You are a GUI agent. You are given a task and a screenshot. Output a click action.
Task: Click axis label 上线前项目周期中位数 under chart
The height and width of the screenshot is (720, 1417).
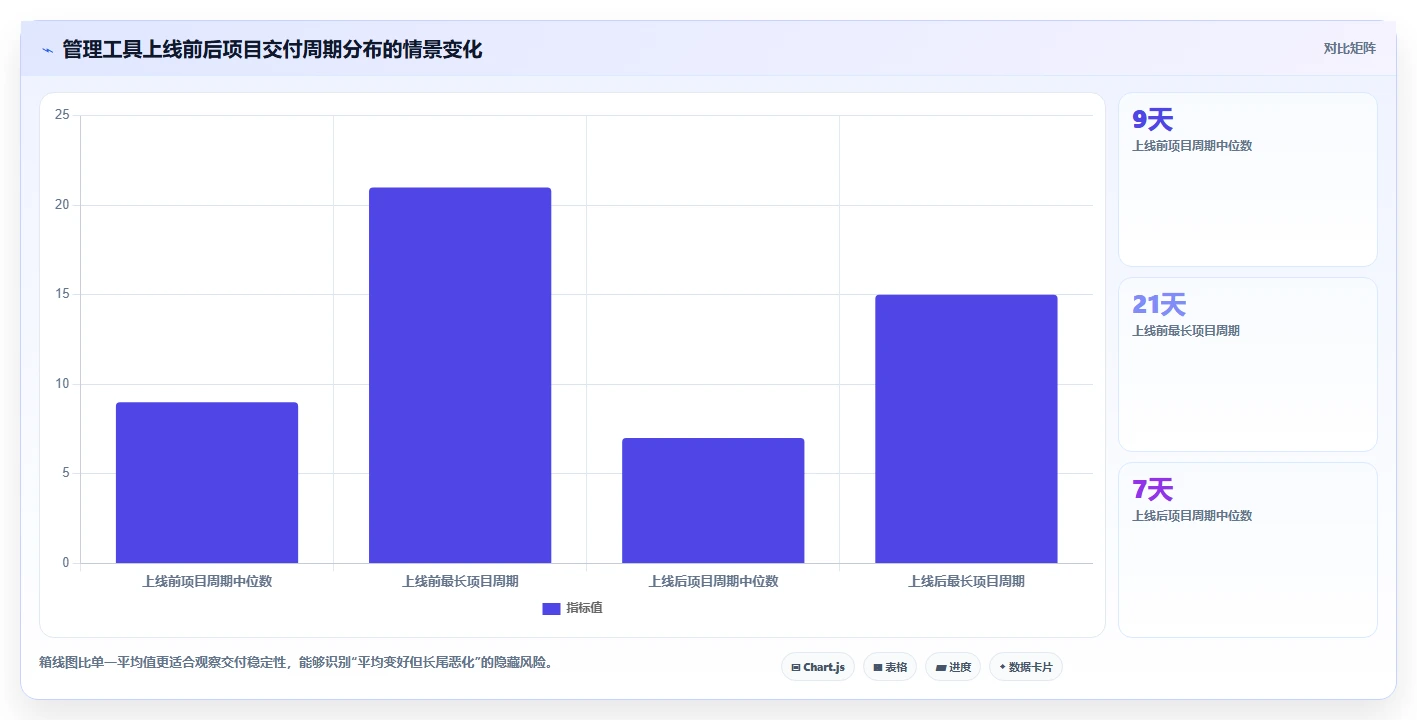207,581
